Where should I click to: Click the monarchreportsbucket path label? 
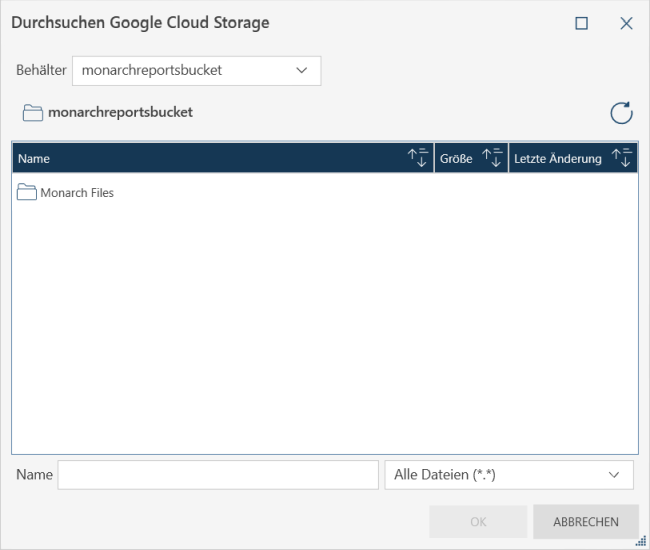coord(120,113)
